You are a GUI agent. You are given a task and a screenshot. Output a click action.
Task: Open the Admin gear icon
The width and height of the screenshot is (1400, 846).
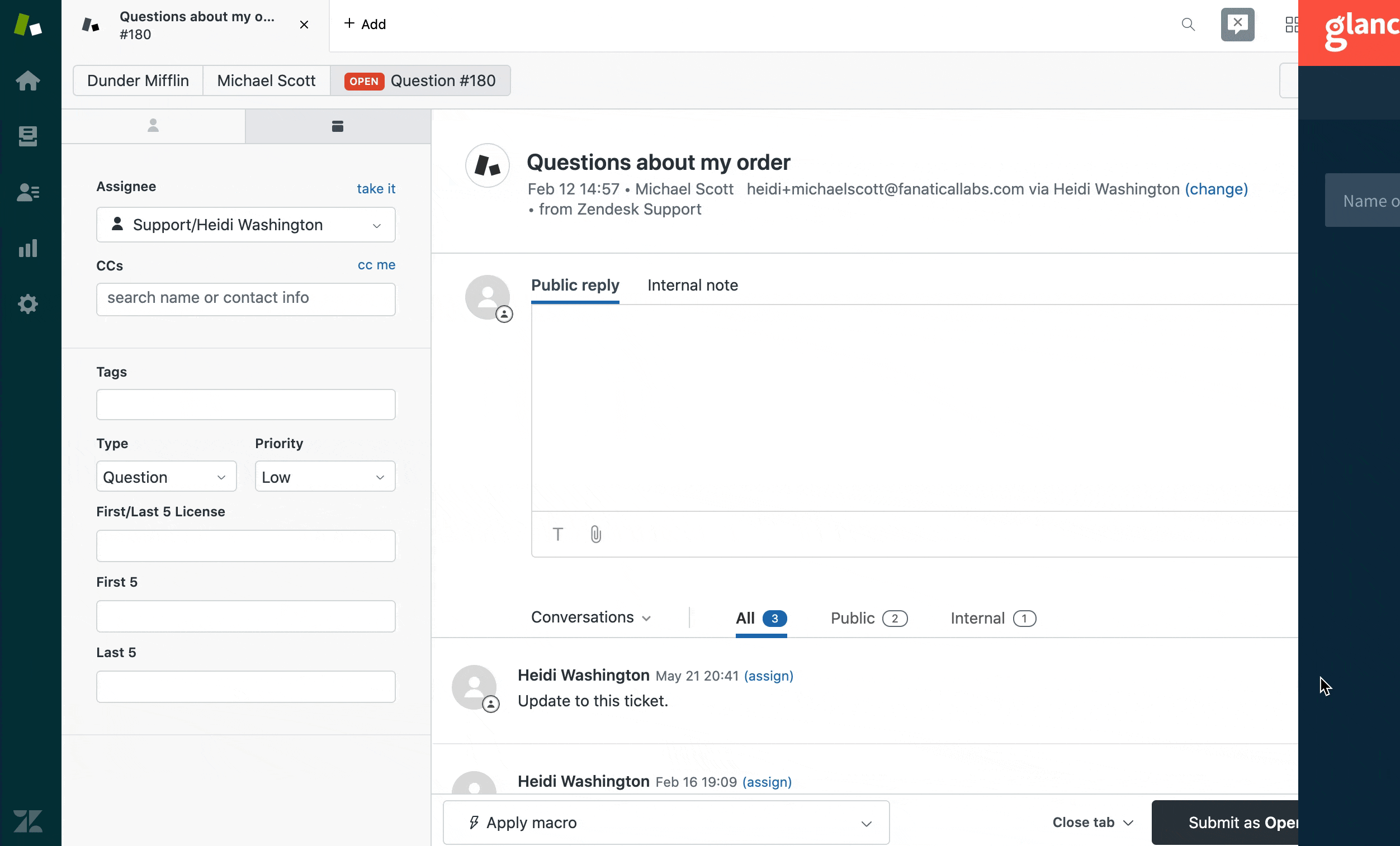click(27, 304)
